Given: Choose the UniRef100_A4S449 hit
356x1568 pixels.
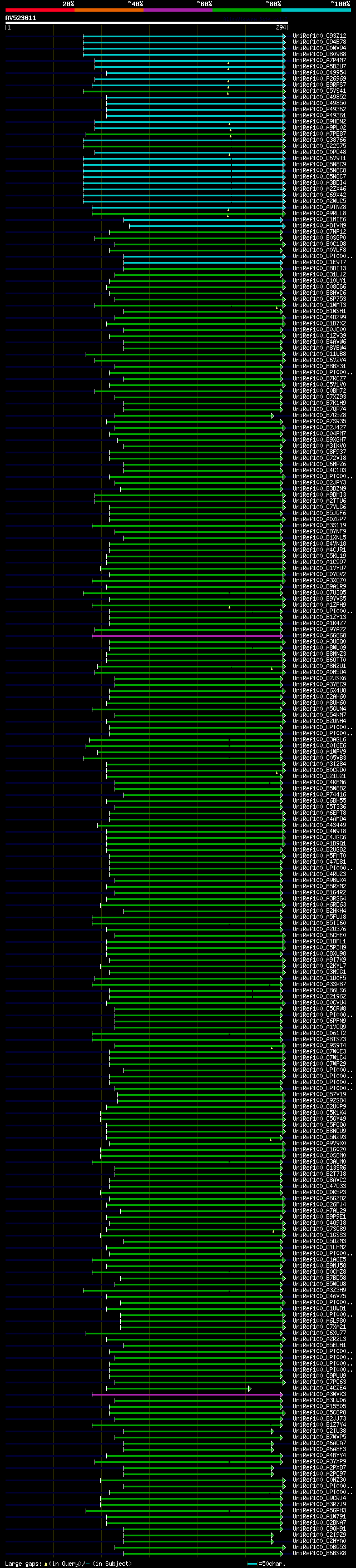Looking at the screenshot, I should 319,825.
